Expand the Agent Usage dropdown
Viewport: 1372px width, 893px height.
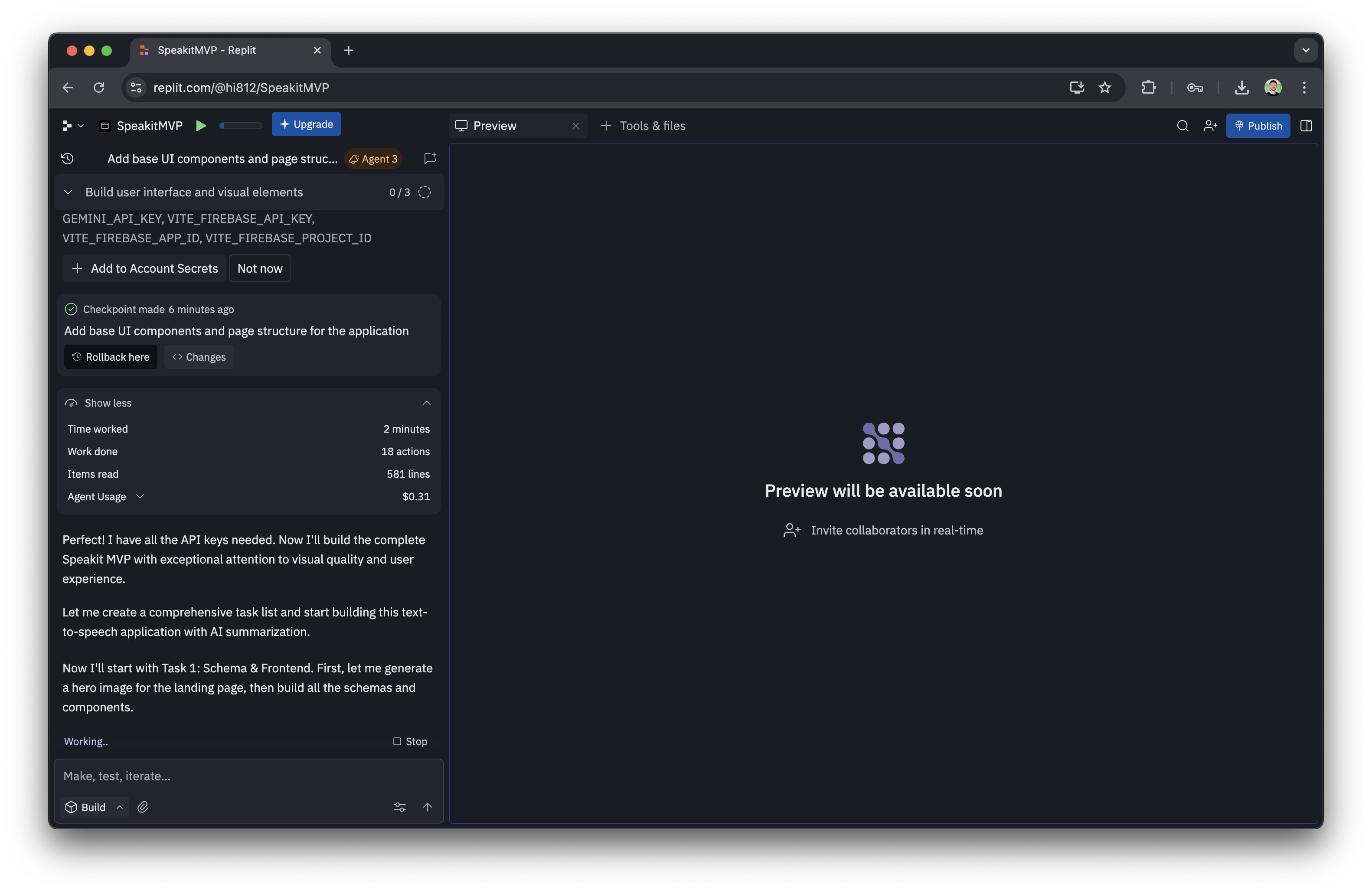click(x=140, y=496)
